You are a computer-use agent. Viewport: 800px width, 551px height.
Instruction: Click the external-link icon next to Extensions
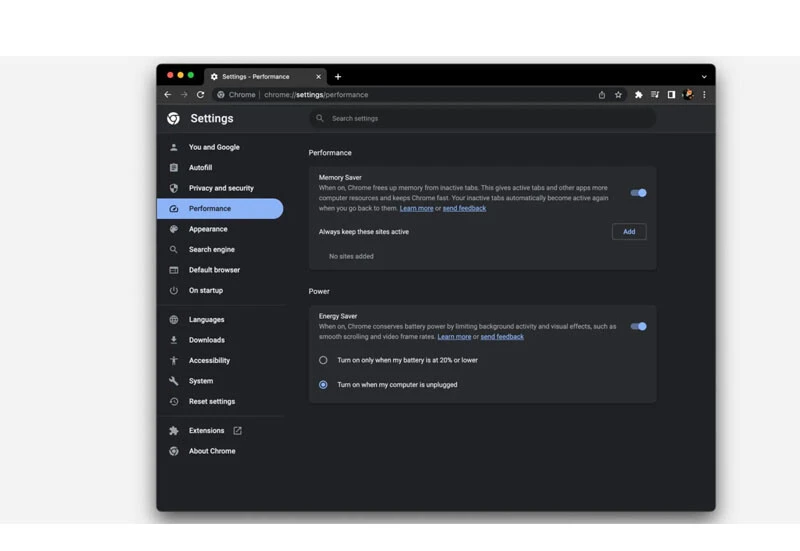point(237,431)
